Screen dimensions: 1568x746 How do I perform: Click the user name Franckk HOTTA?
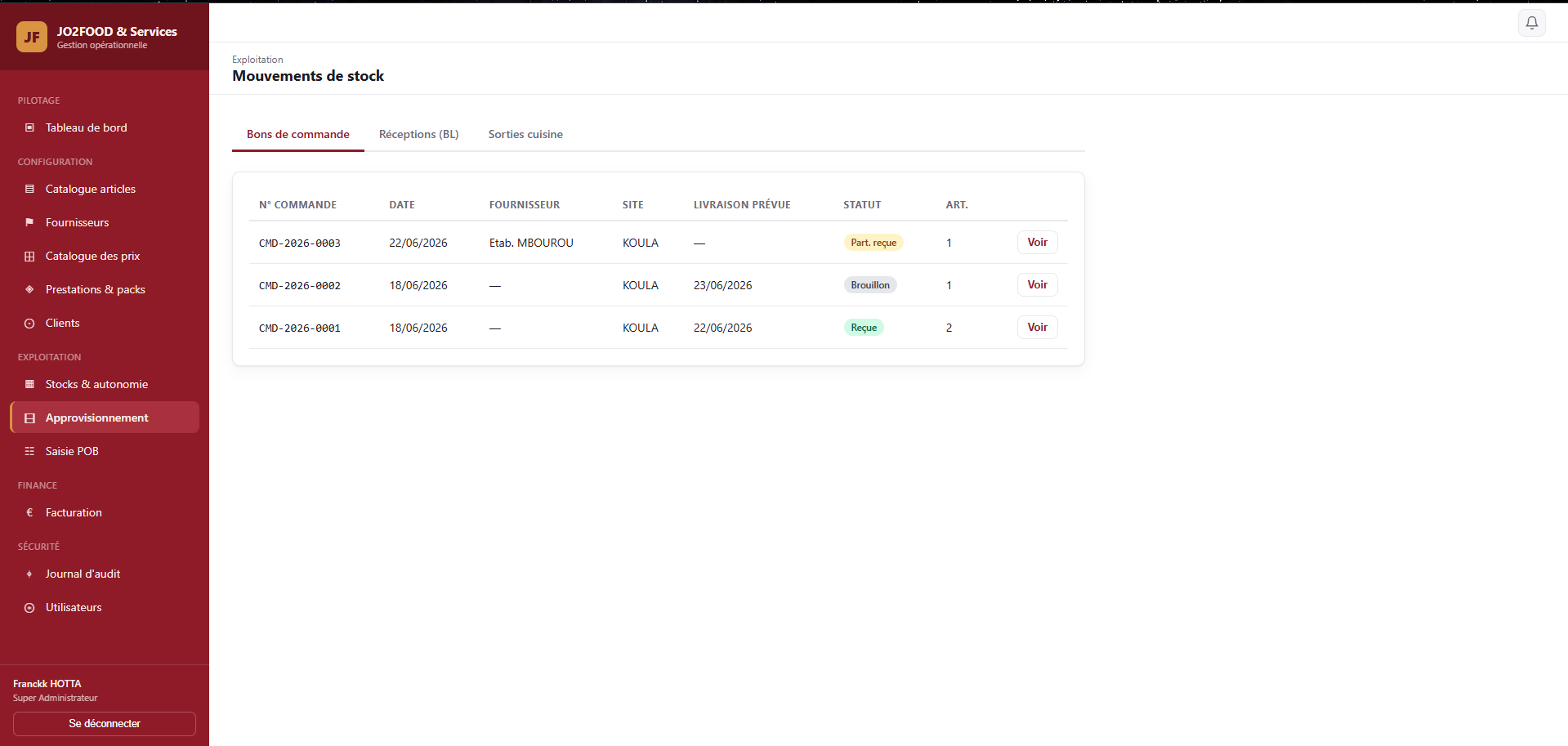coord(47,684)
